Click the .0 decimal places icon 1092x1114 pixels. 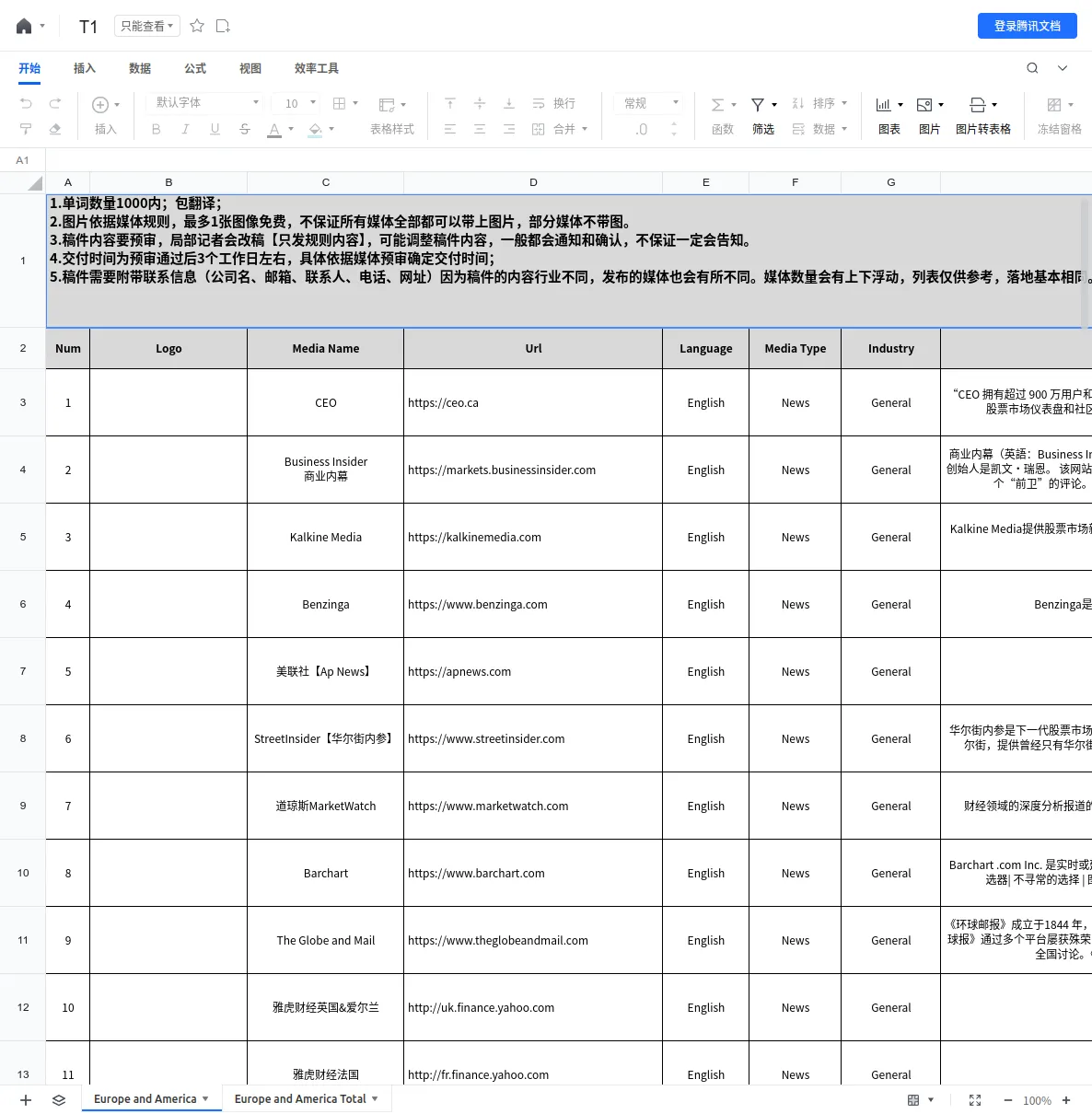pos(642,130)
